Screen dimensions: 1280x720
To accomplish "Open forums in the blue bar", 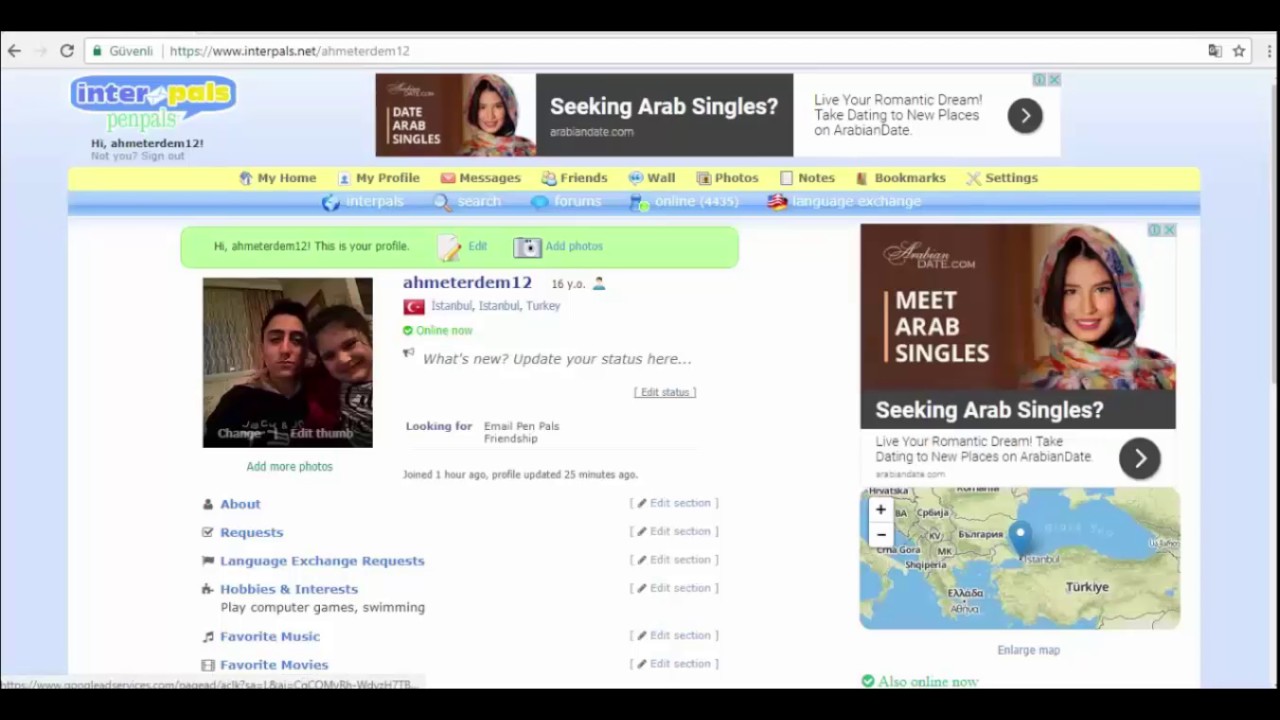I will 566,202.
